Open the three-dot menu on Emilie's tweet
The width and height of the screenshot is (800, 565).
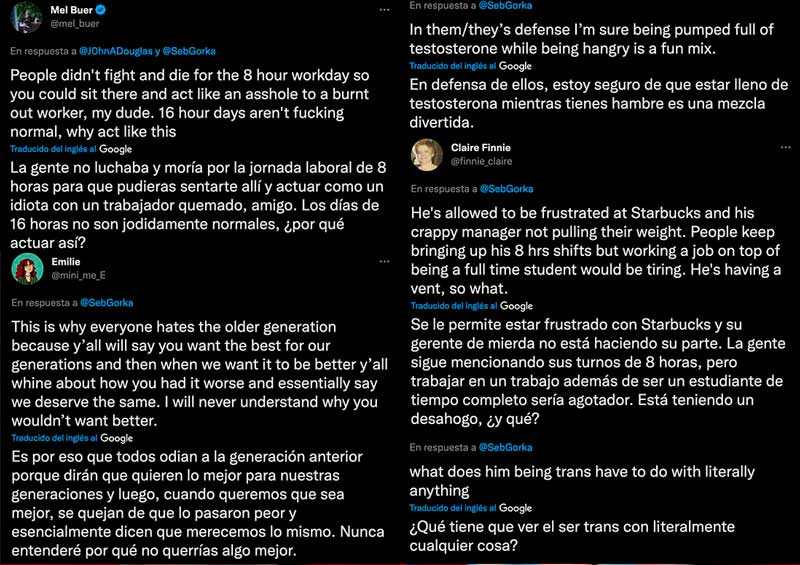pos(385,262)
